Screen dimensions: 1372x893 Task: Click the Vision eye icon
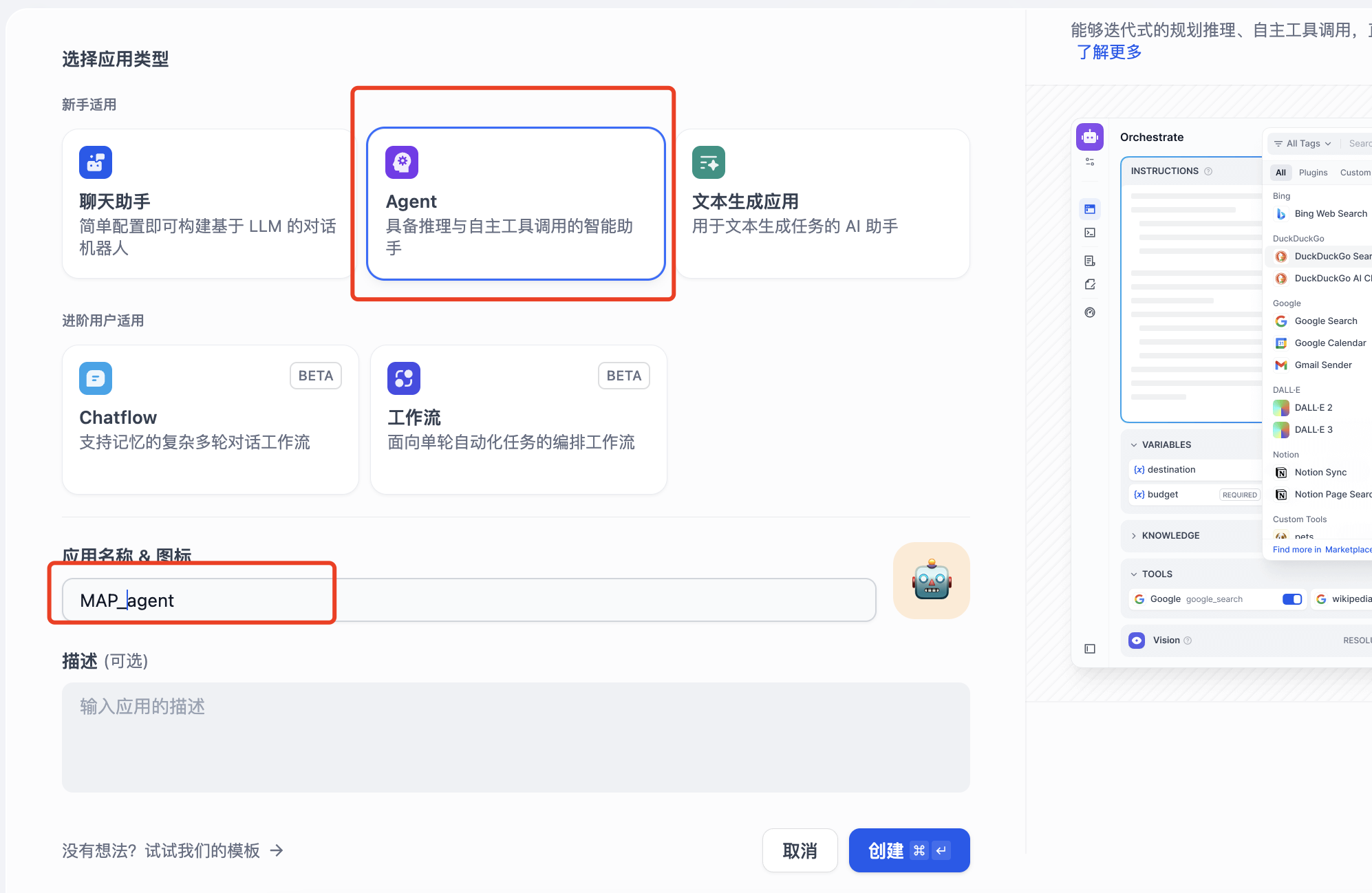pyautogui.click(x=1137, y=641)
